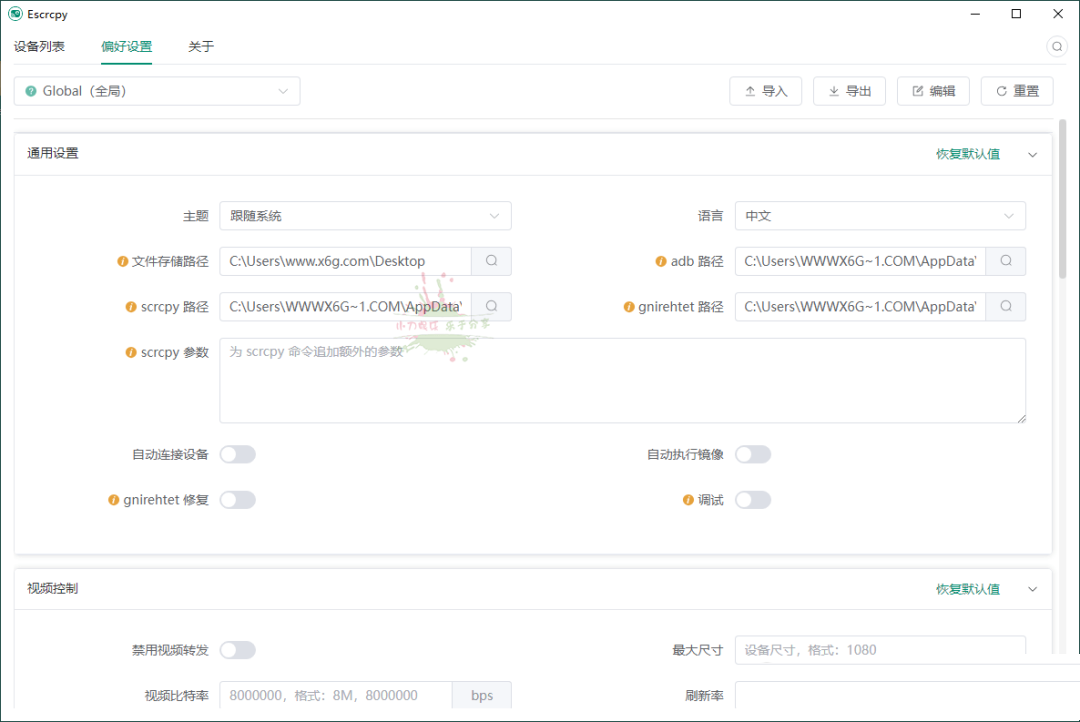Screen dimensions: 1080x722
Task: Click the gnirehtet 路径 input field
Action: 860,307
